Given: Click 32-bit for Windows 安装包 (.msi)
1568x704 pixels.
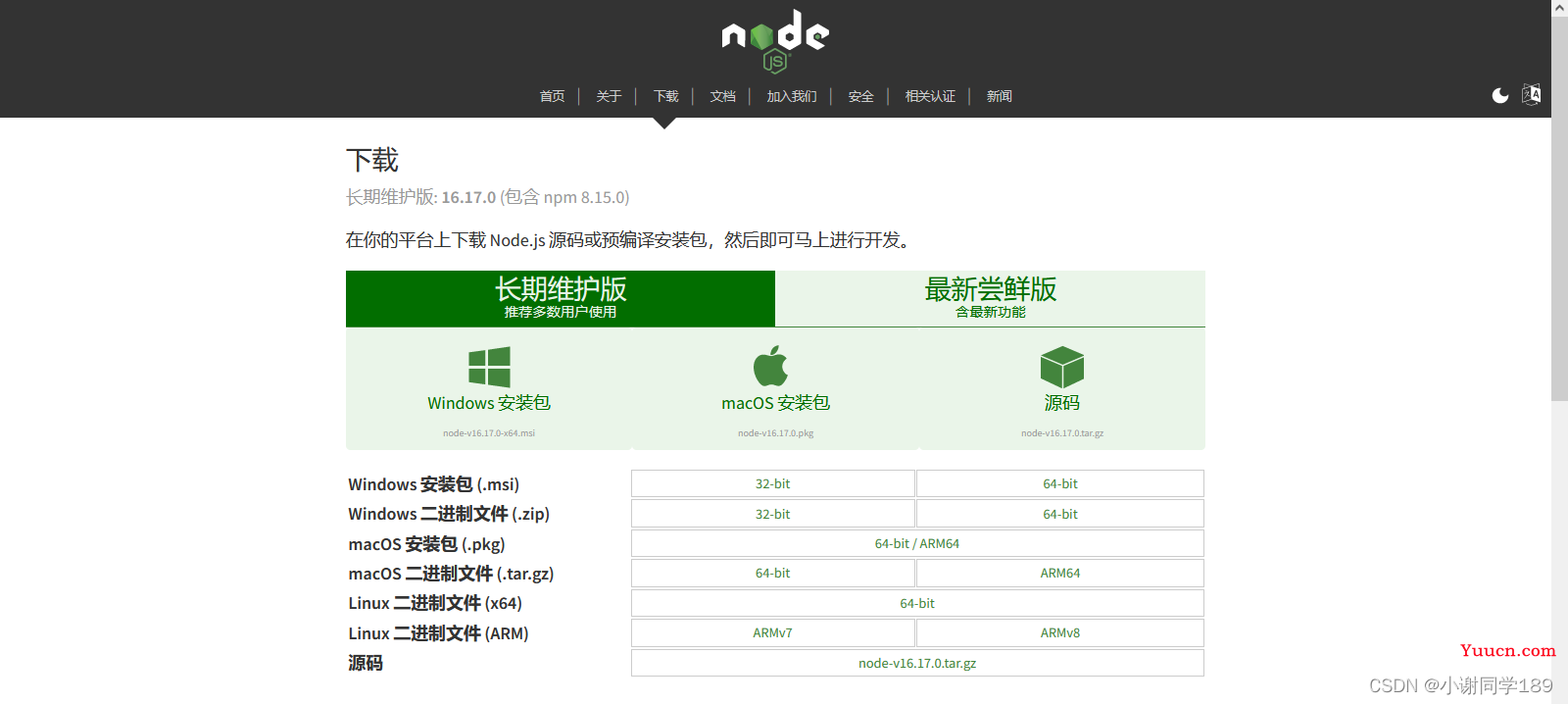Looking at the screenshot, I should pyautogui.click(x=772, y=483).
